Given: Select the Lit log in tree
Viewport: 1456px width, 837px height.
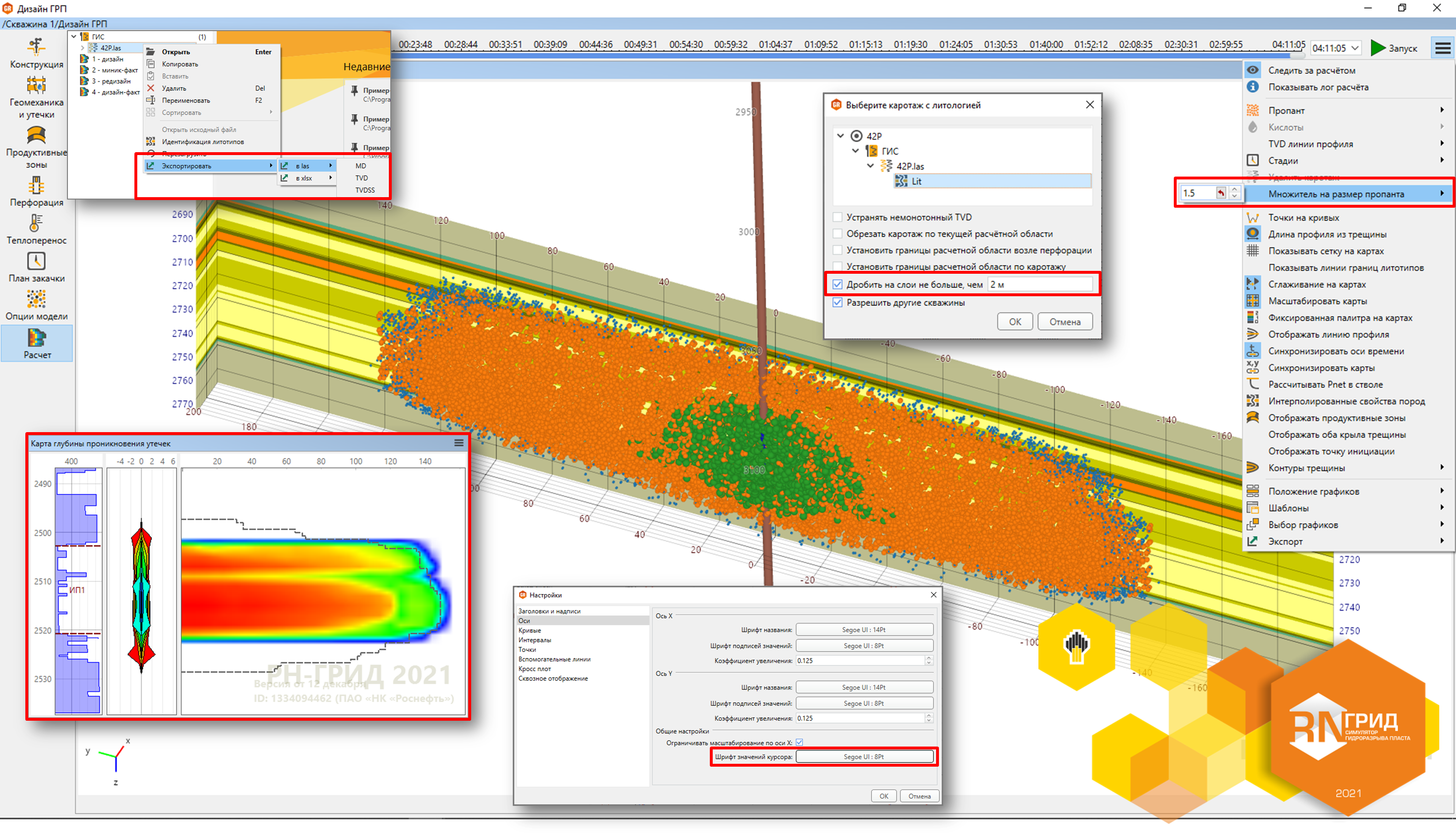Looking at the screenshot, I should point(993,181).
